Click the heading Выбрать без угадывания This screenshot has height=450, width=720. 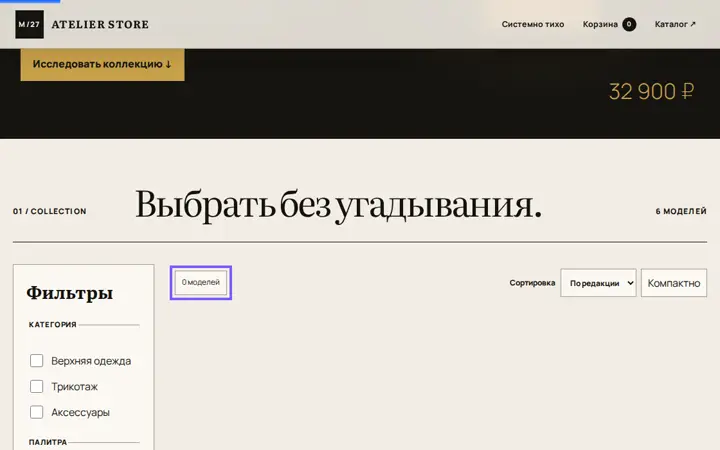338,205
